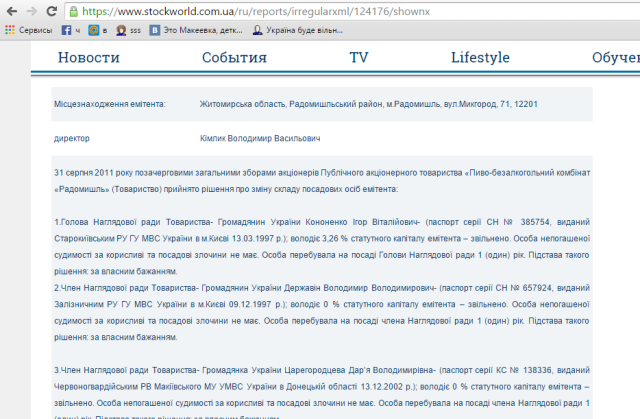Open the sss bookmark
The width and height of the screenshot is (640, 419).
coord(126,31)
